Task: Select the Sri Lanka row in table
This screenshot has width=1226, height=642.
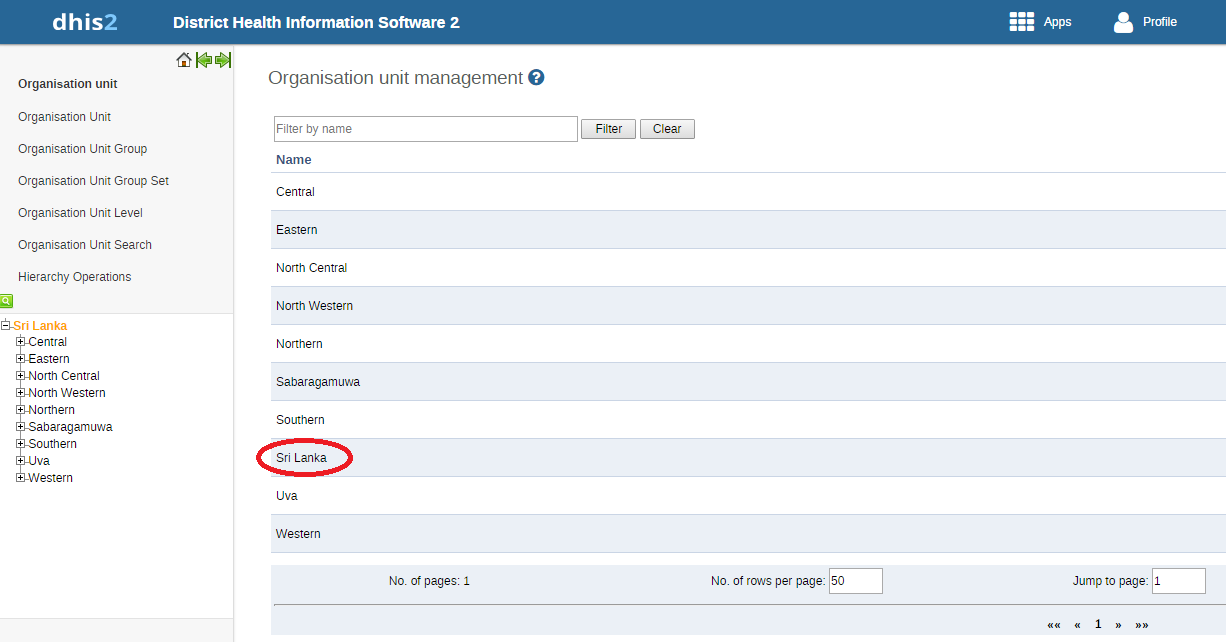Action: coord(302,458)
